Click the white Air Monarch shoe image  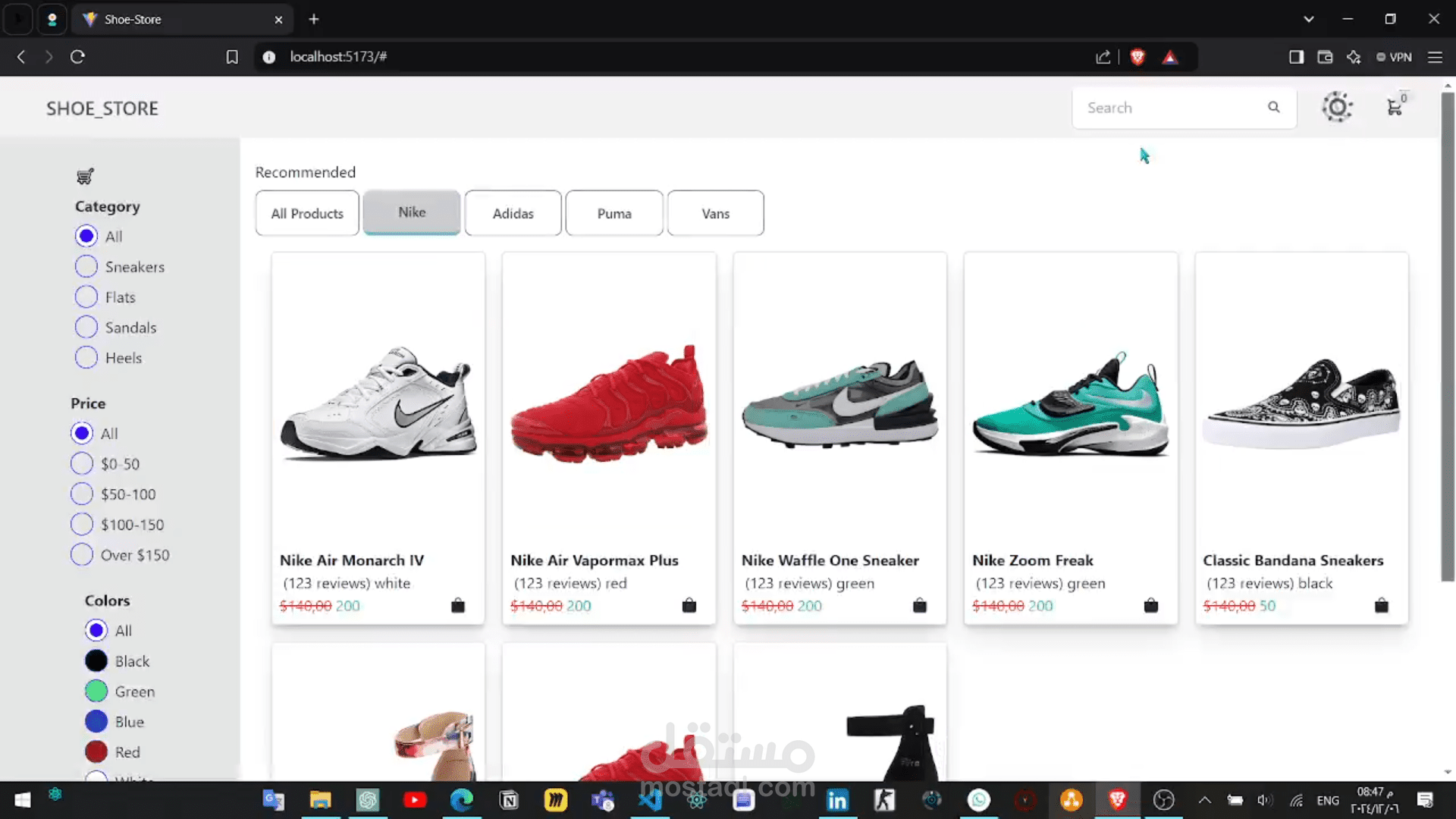(378, 403)
